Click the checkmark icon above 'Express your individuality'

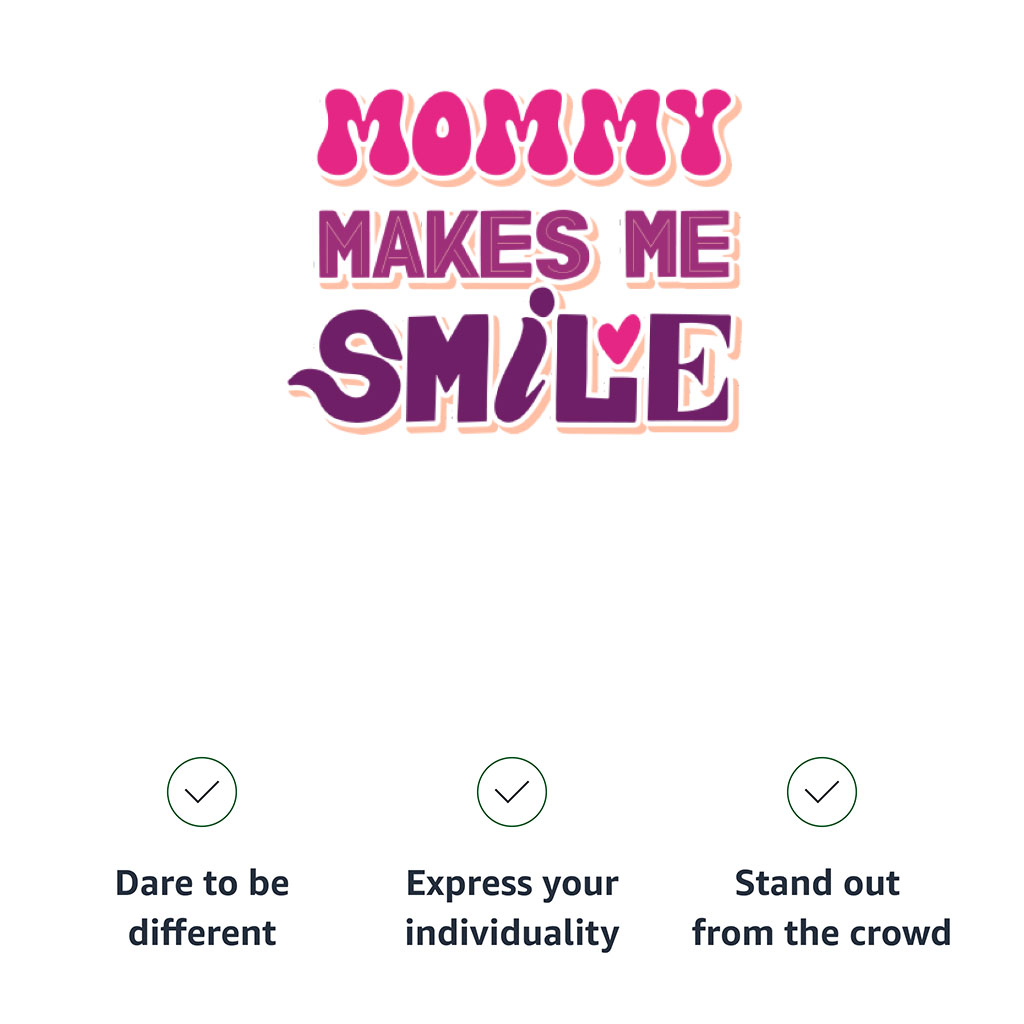point(512,792)
